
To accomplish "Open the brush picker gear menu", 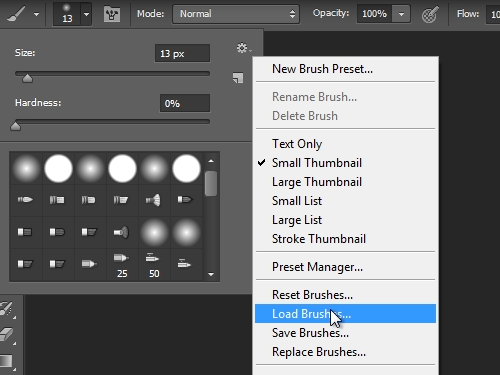I will (x=244, y=48).
